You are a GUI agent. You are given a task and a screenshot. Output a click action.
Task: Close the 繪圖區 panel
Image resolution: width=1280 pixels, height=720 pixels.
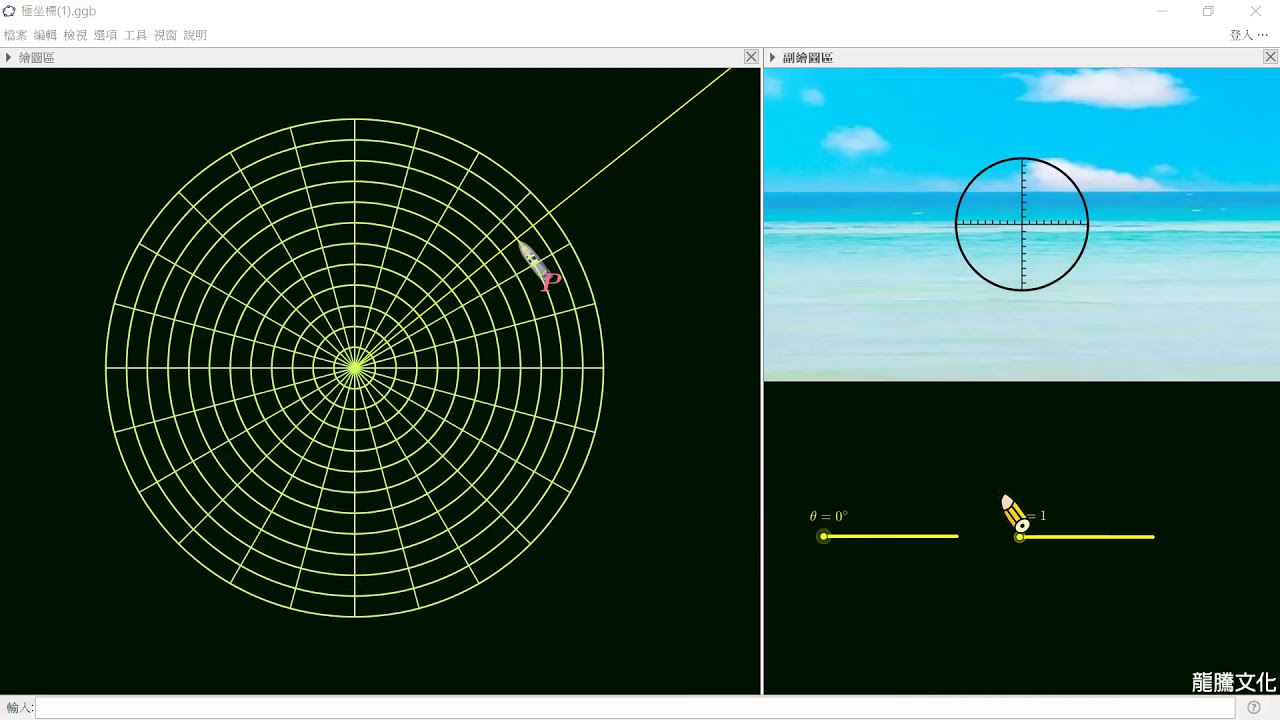pyautogui.click(x=751, y=58)
